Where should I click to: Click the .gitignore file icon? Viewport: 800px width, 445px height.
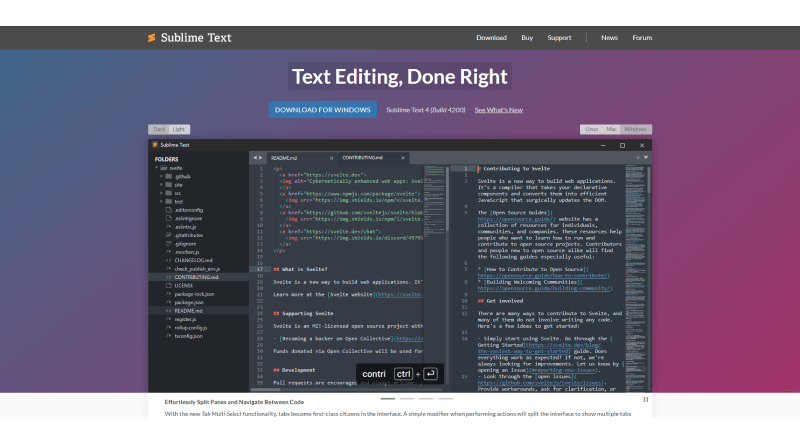(168, 243)
